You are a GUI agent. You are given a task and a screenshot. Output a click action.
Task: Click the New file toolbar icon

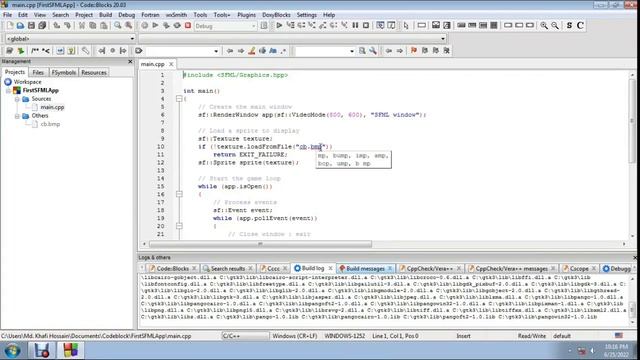[10, 26]
